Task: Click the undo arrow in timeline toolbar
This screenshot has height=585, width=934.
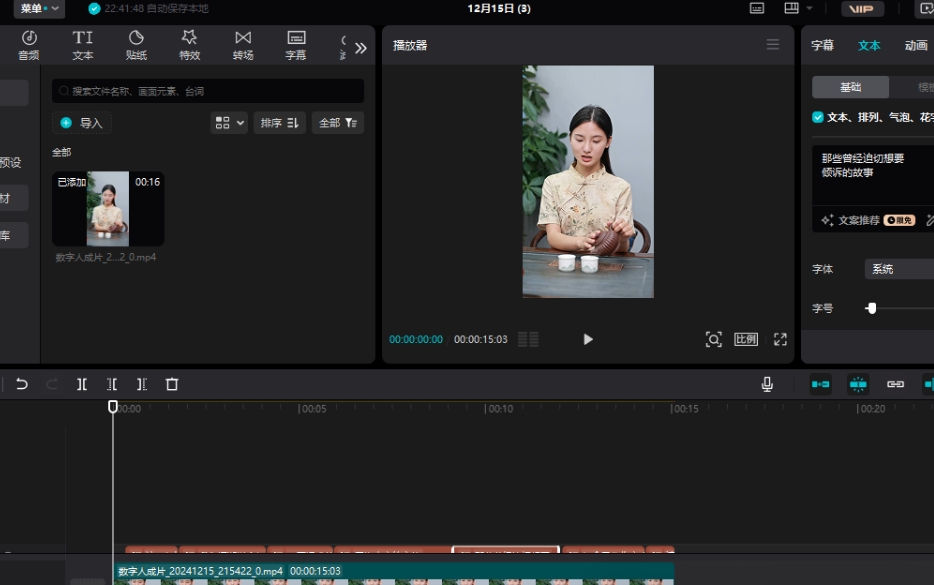Action: [22, 383]
